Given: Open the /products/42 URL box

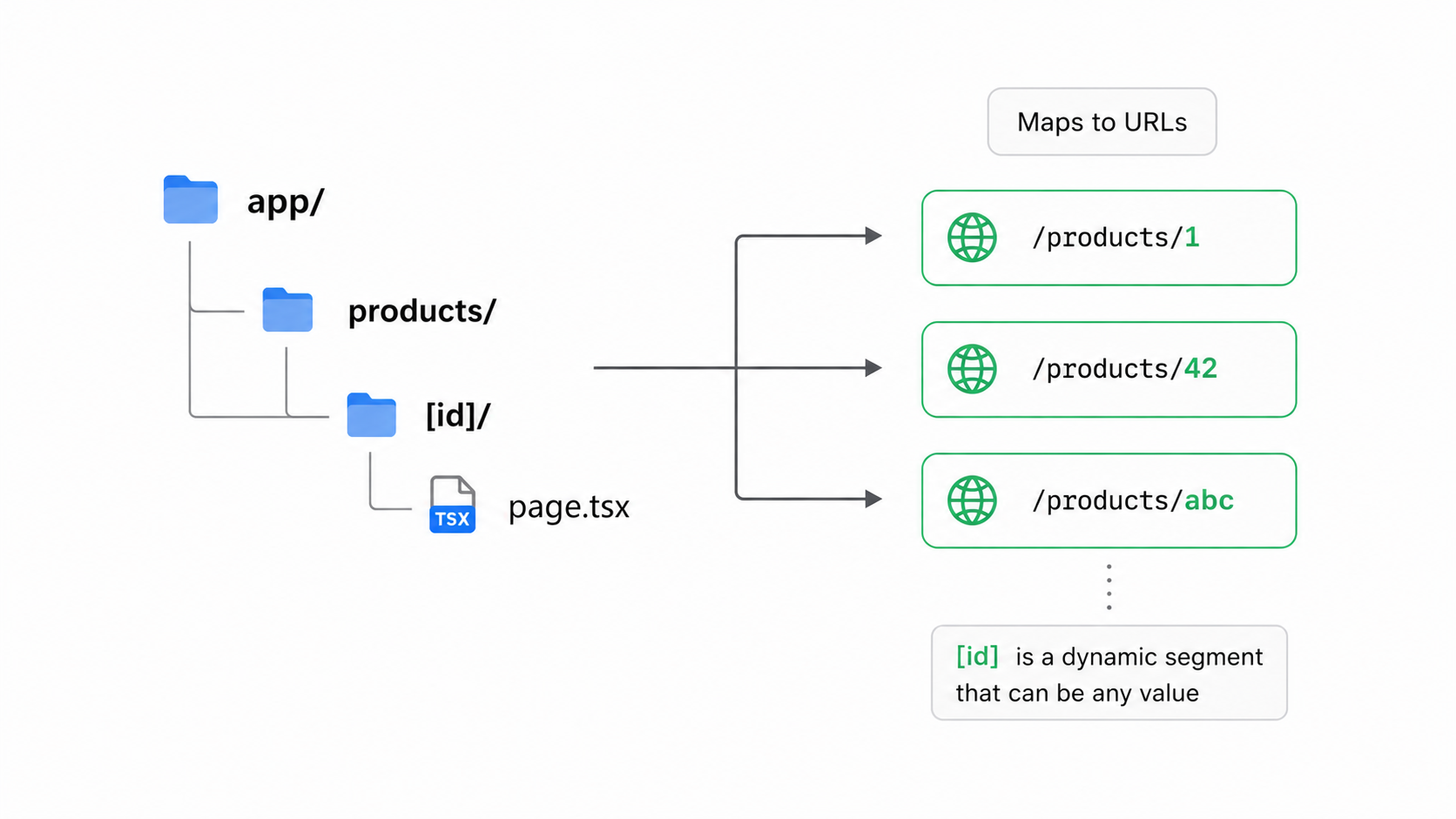Looking at the screenshot, I should [x=1109, y=369].
